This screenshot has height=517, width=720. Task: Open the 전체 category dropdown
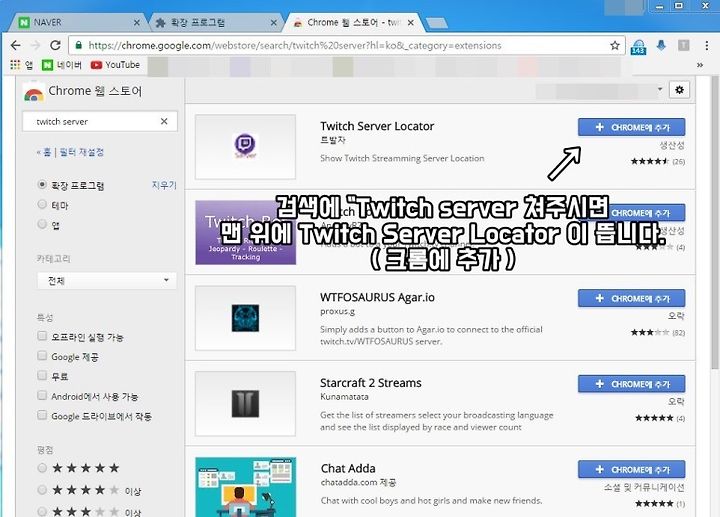pos(107,281)
